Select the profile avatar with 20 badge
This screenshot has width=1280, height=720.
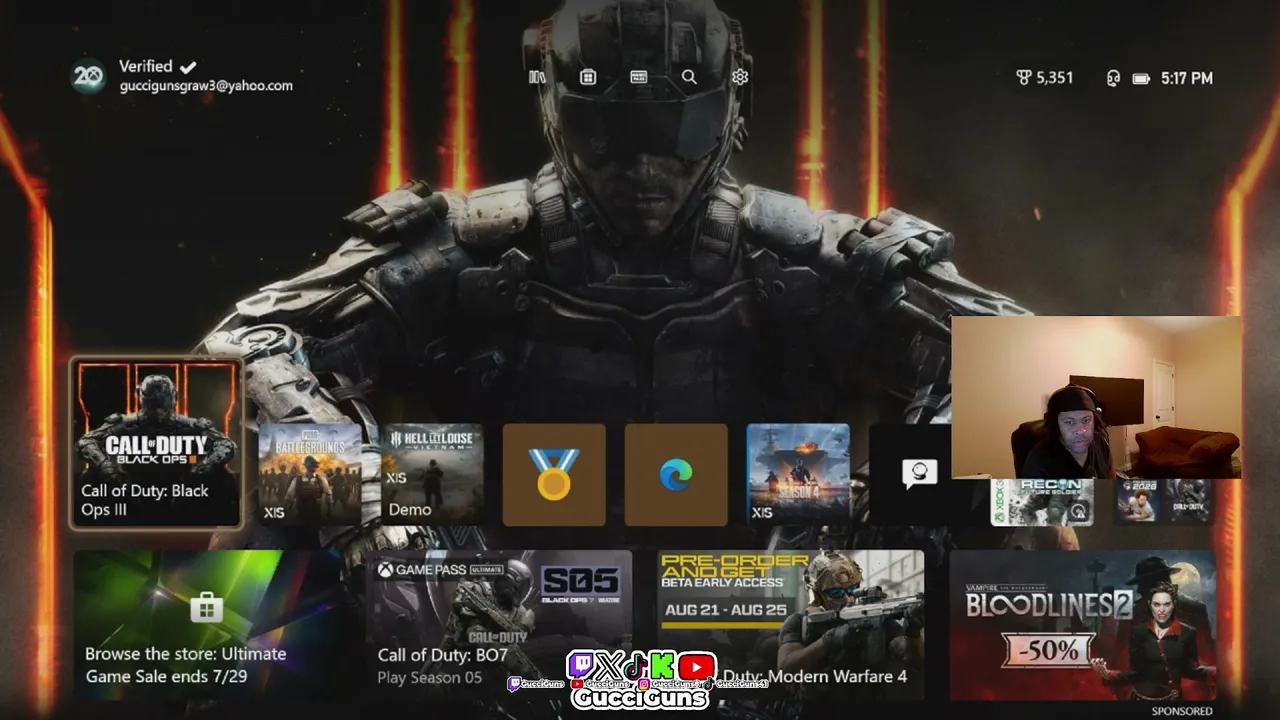tap(88, 76)
